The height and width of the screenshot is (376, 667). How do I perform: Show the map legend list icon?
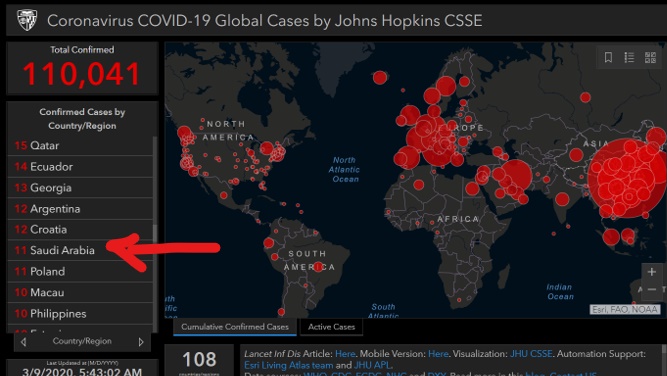coord(629,57)
